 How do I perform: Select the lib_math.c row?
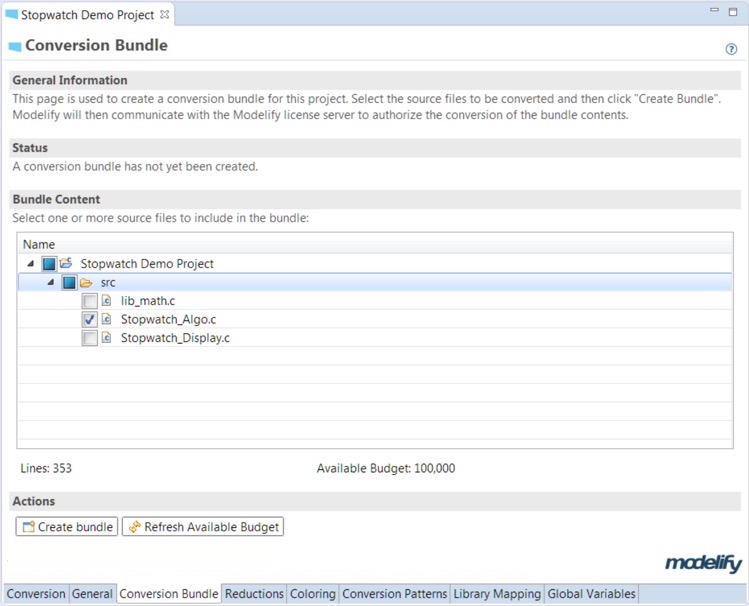pyautogui.click(x=374, y=301)
